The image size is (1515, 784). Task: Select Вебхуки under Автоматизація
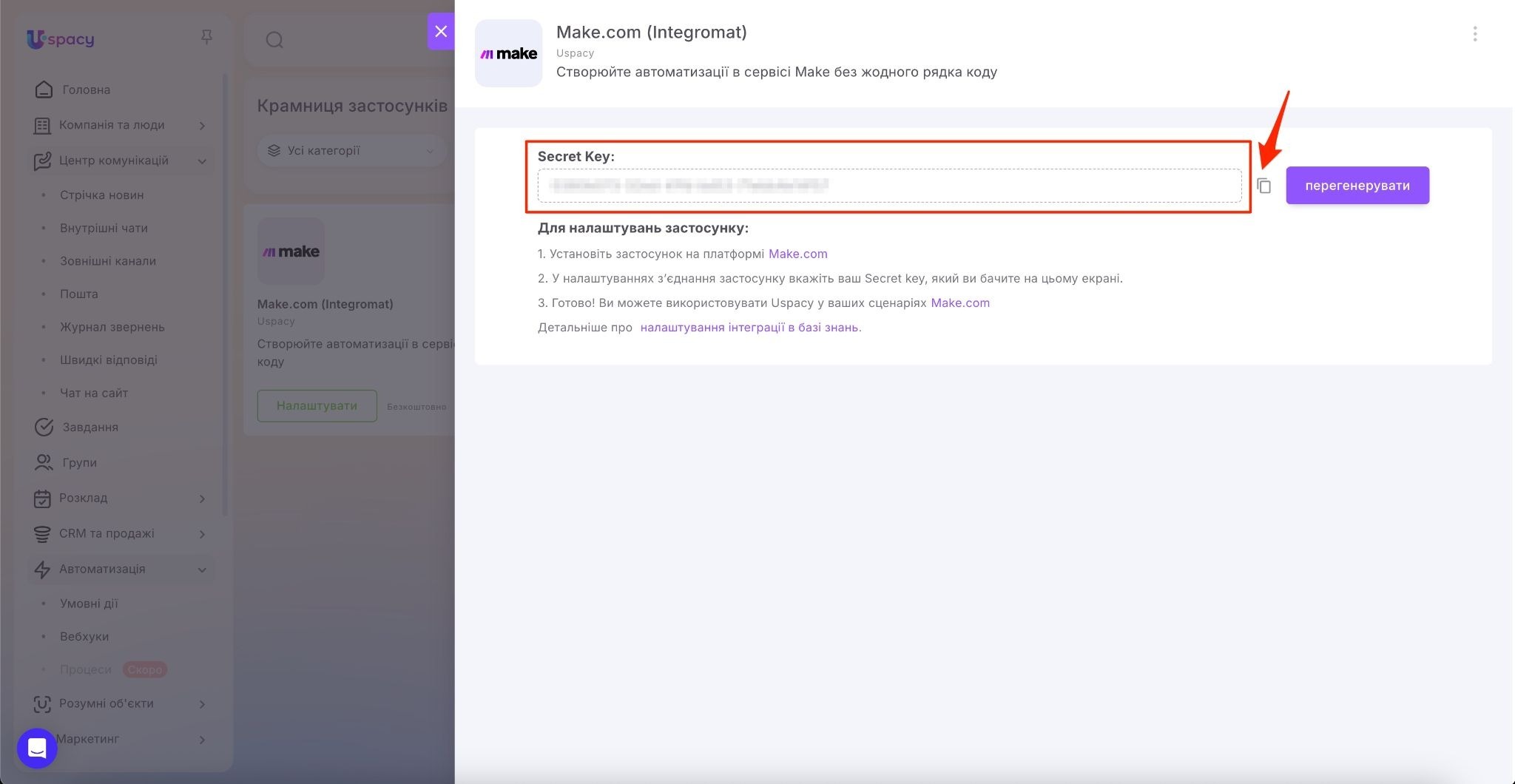(x=84, y=636)
